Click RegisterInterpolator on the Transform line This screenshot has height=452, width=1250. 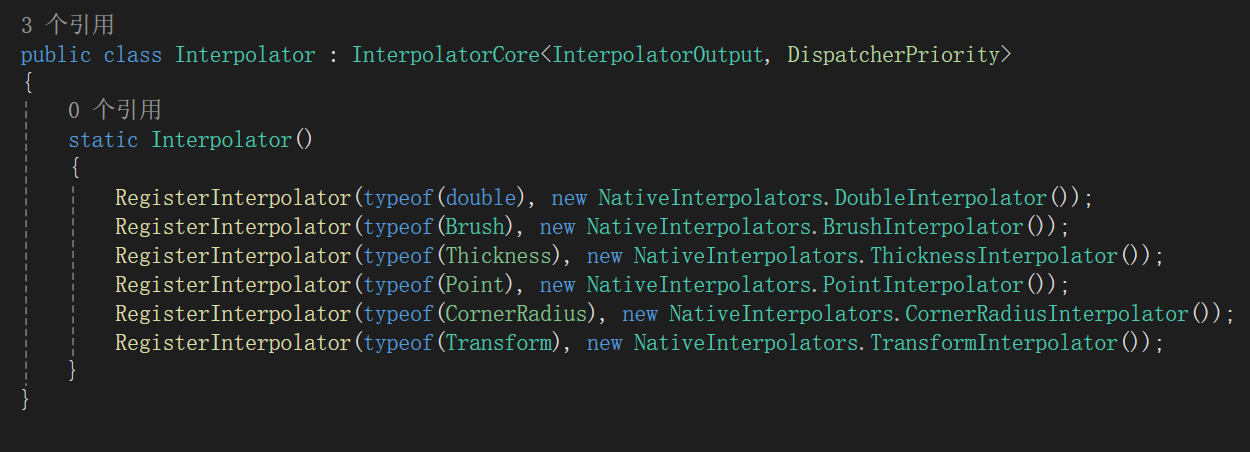(x=233, y=343)
